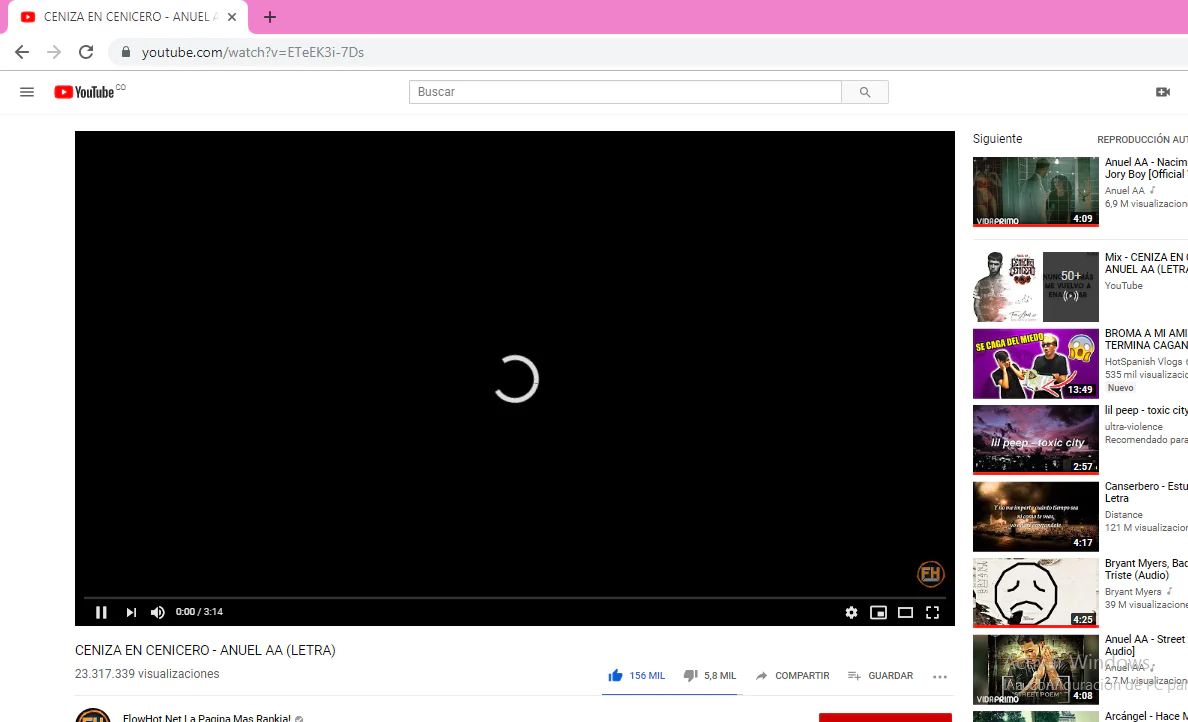Skip to the next video
This screenshot has height=722, width=1188.
click(130, 612)
